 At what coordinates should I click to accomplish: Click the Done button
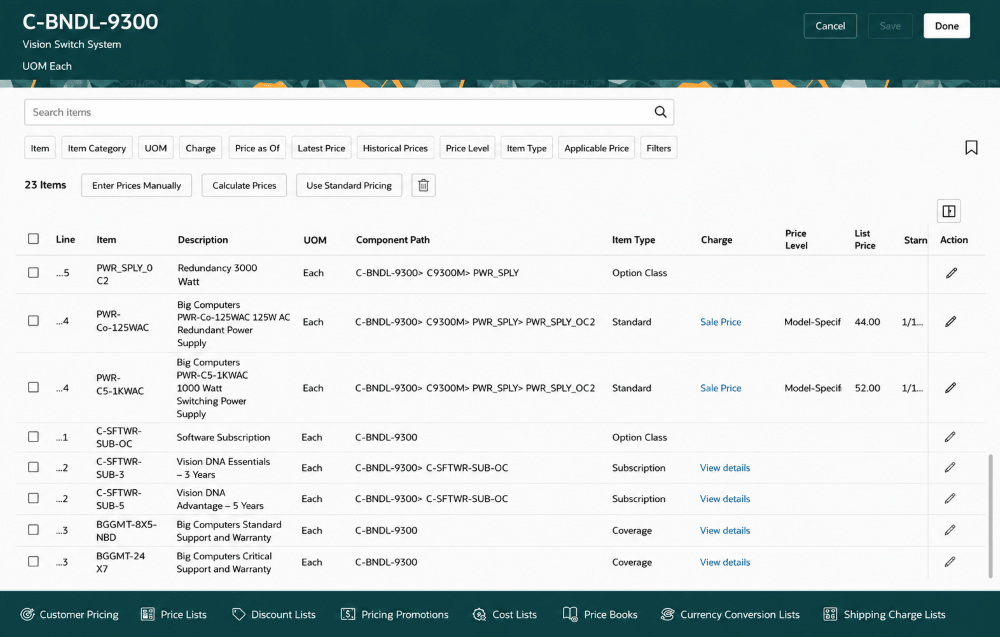click(946, 26)
